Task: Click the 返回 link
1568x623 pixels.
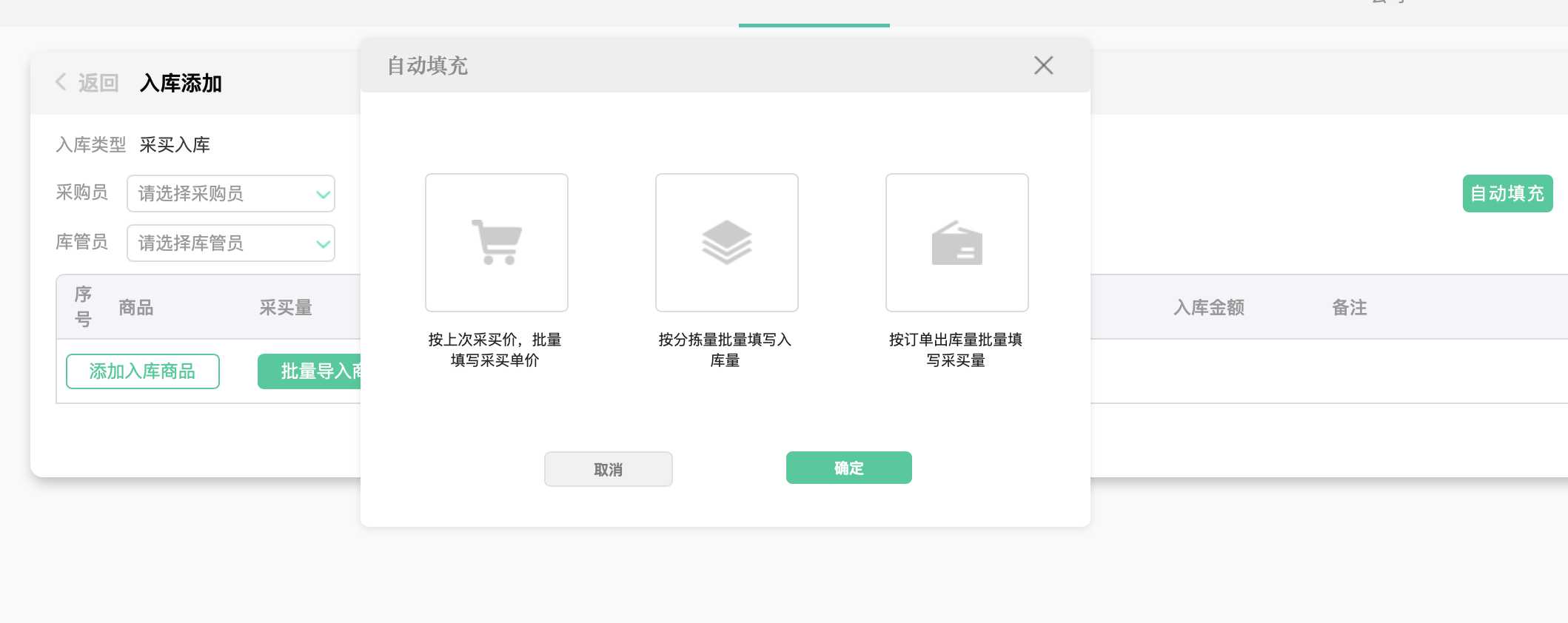Action: click(98, 83)
